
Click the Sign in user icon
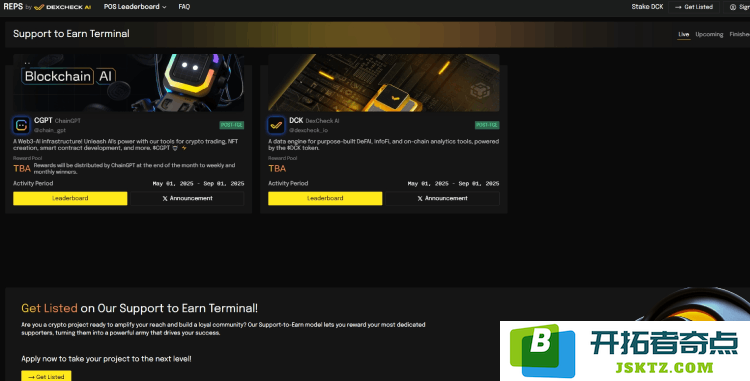pos(733,7)
